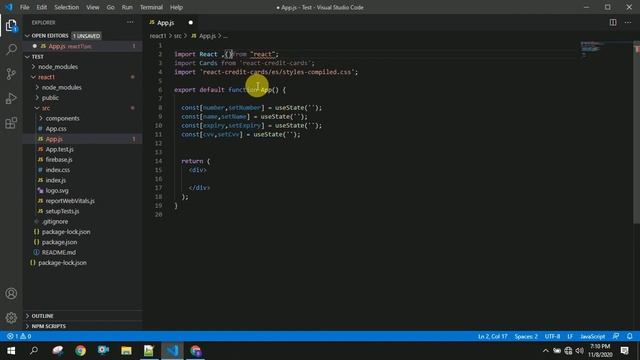Open the View menu
640x360 pixels.
pyautogui.click(x=93, y=7)
